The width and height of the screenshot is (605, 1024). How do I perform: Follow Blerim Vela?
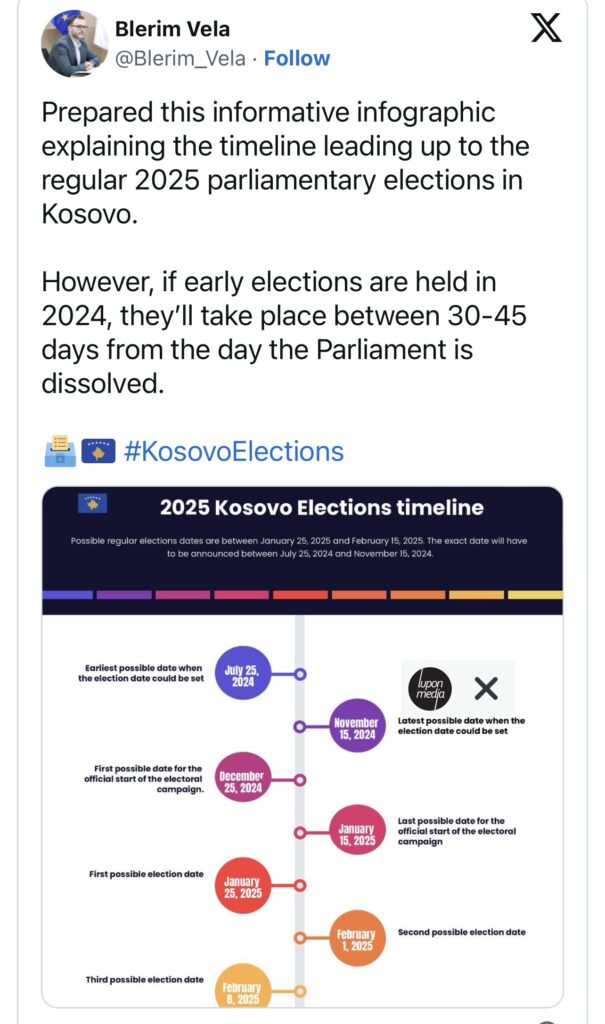tap(297, 58)
